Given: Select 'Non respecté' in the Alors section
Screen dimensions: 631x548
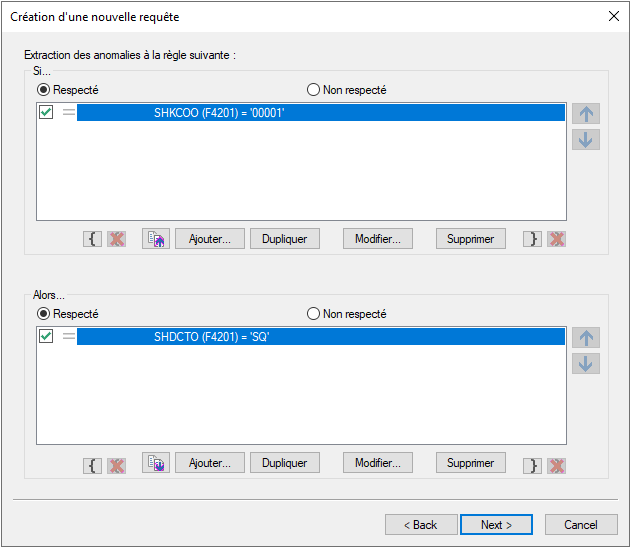Looking at the screenshot, I should (x=314, y=314).
